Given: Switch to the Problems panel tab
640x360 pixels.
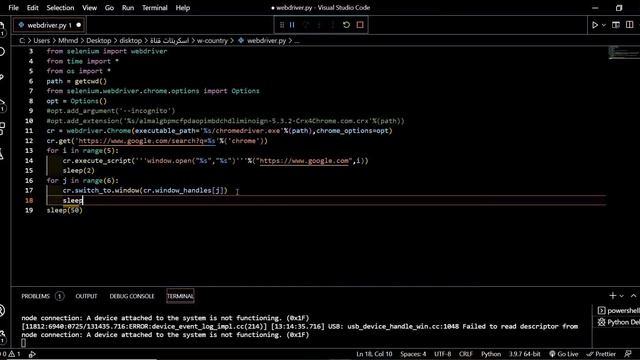Looking at the screenshot, I should pyautogui.click(x=36, y=296).
